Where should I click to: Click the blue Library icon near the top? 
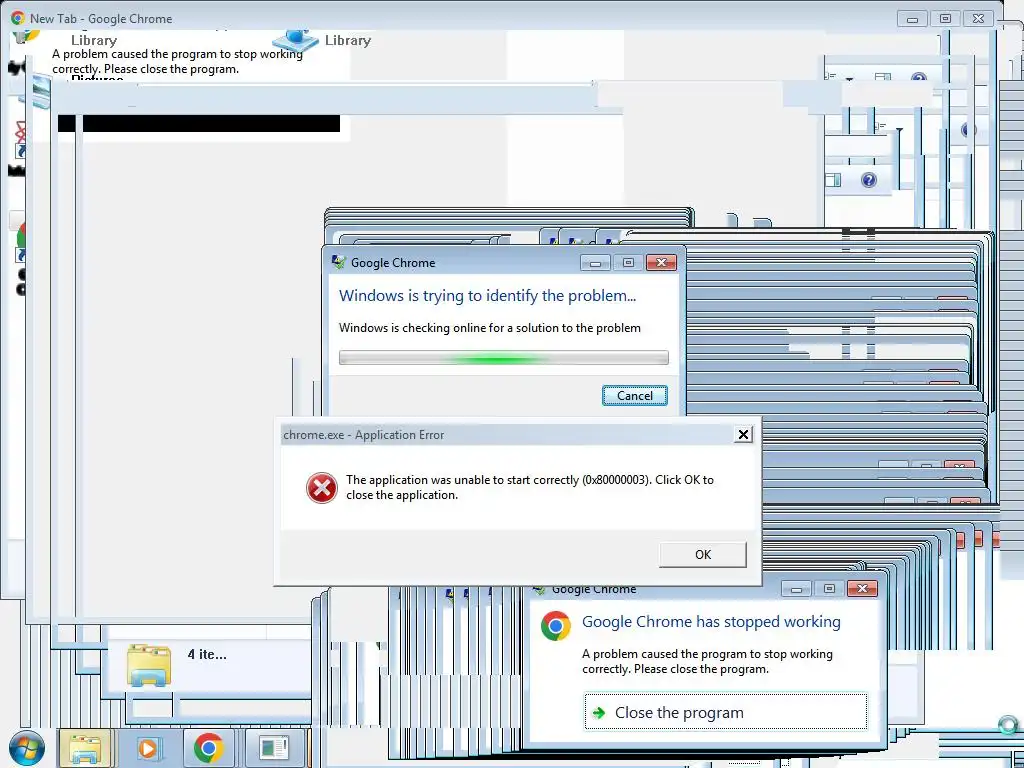coord(295,39)
